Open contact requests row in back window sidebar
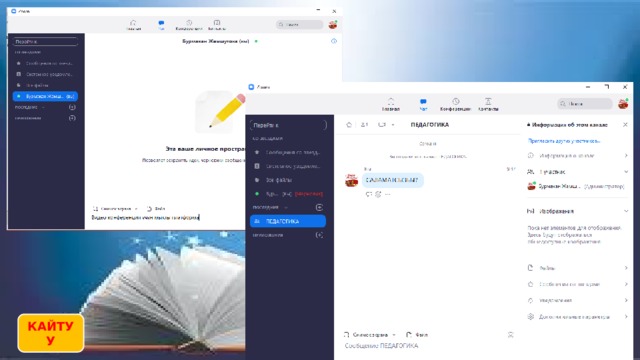 [x=45, y=74]
